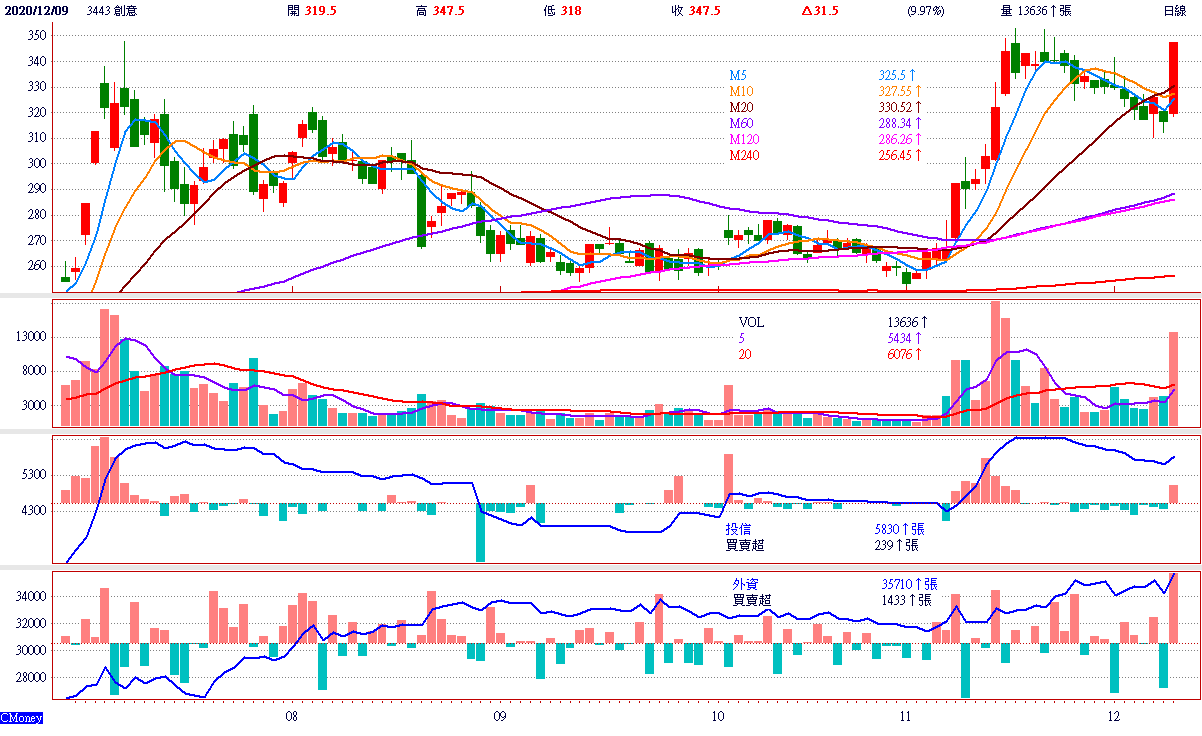Click the CMoney logo in bottom-left corner

[21, 718]
